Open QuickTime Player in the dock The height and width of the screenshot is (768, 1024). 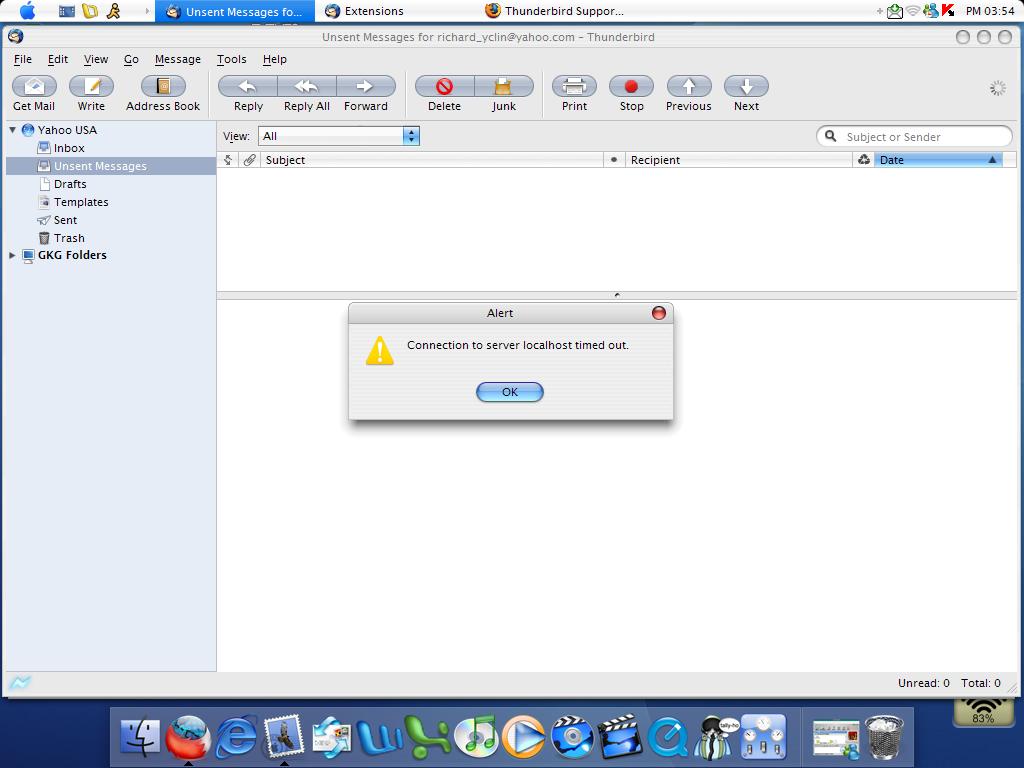point(668,739)
